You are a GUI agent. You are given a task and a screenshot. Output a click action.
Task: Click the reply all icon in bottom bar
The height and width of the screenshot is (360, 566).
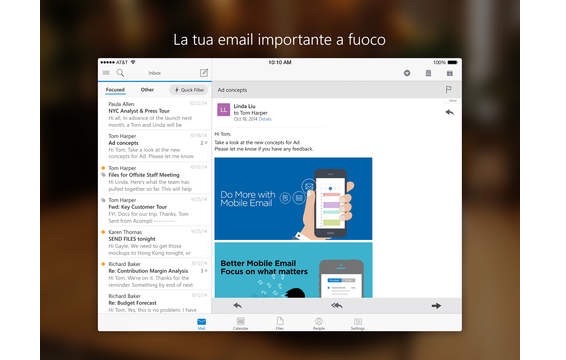click(336, 306)
